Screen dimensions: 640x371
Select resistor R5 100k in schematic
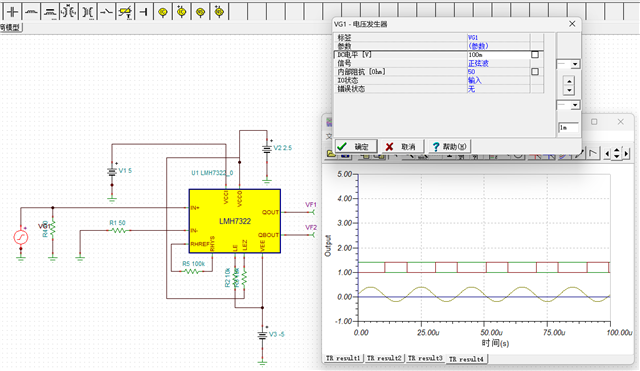click(192, 271)
